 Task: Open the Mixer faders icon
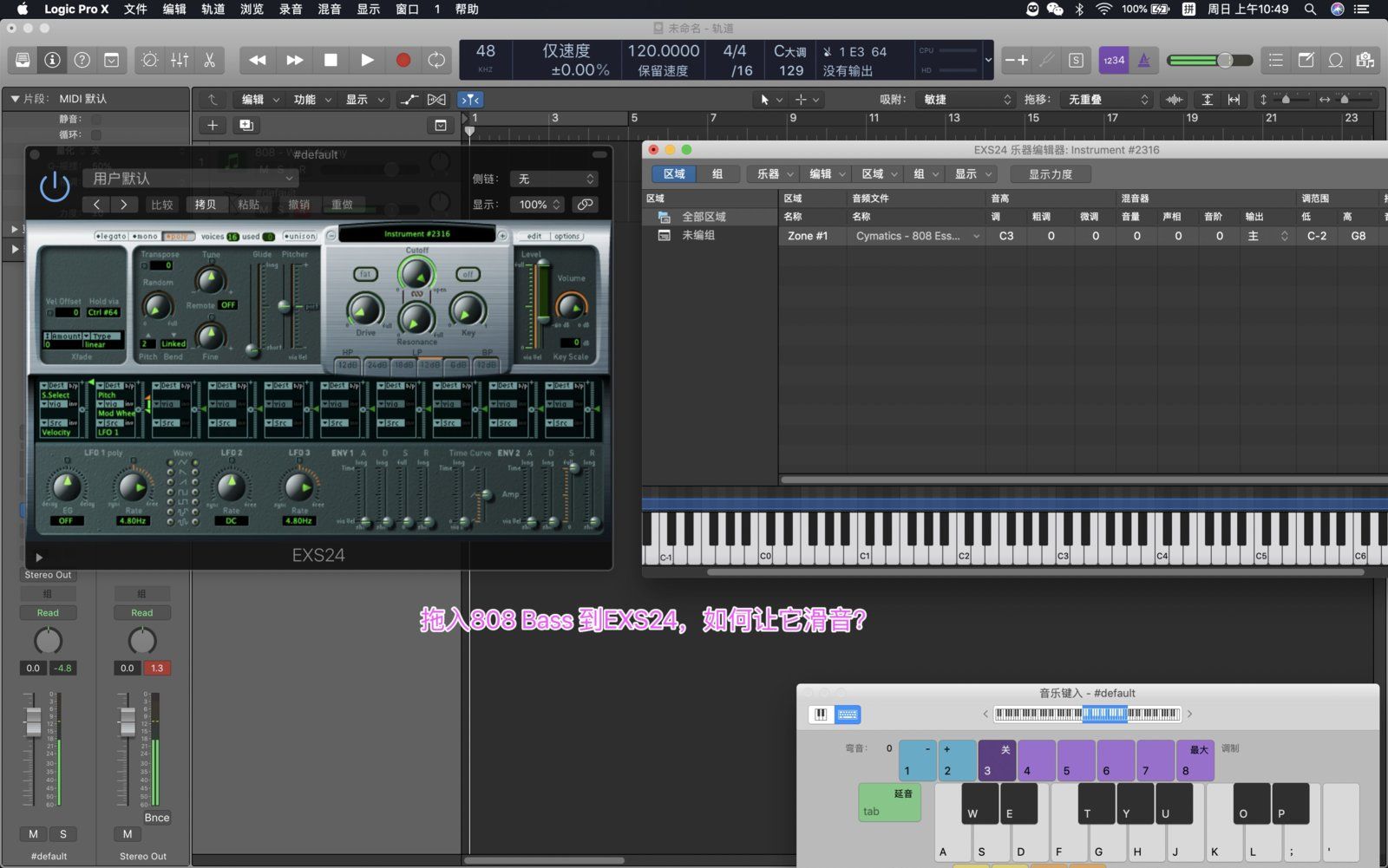[180, 60]
